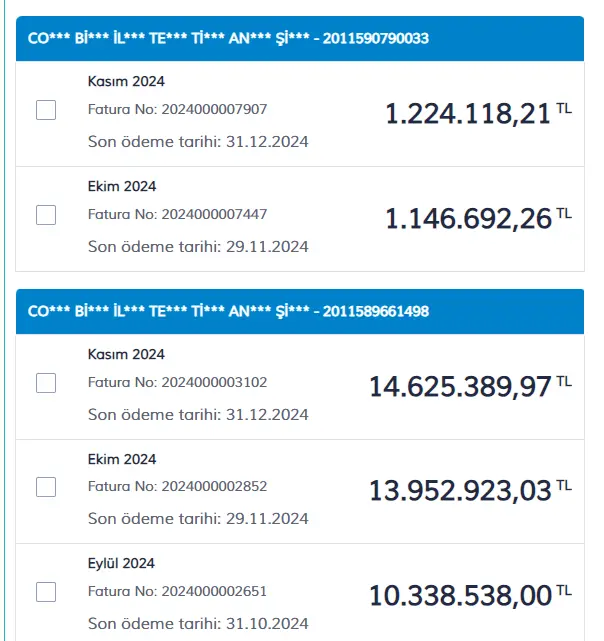The image size is (604, 641).
Task: Click Fatura No: 2024000007907 text
Action: [x=177, y=109]
